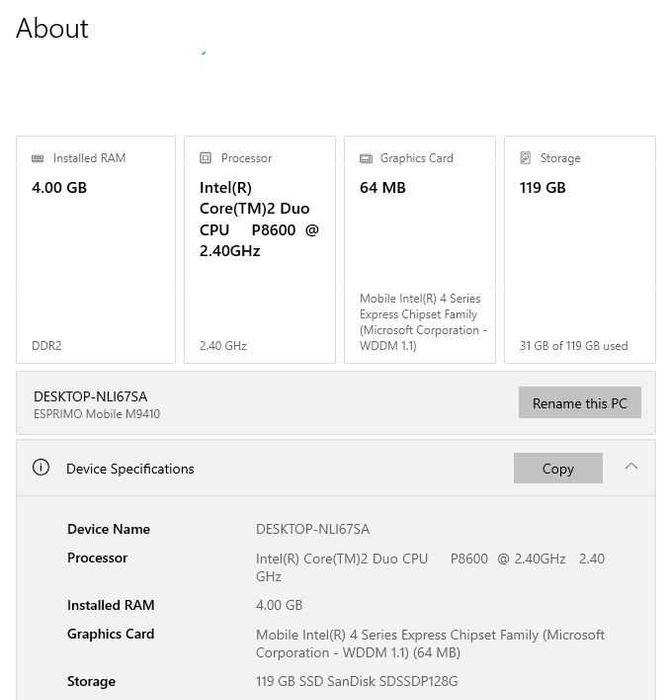Click the processor value in specifications list

(x=430, y=567)
